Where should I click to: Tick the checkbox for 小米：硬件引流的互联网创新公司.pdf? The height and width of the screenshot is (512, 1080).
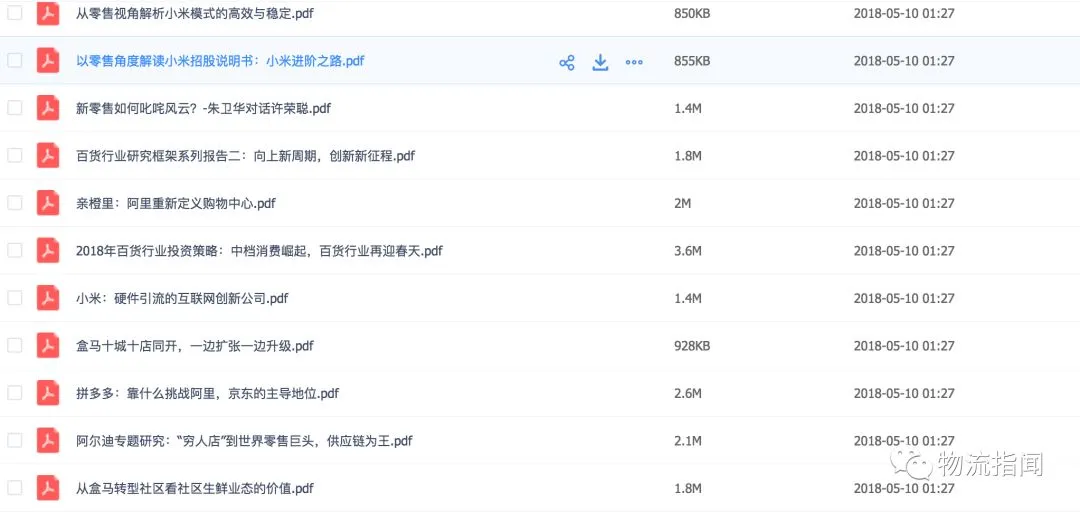[x=14, y=298]
